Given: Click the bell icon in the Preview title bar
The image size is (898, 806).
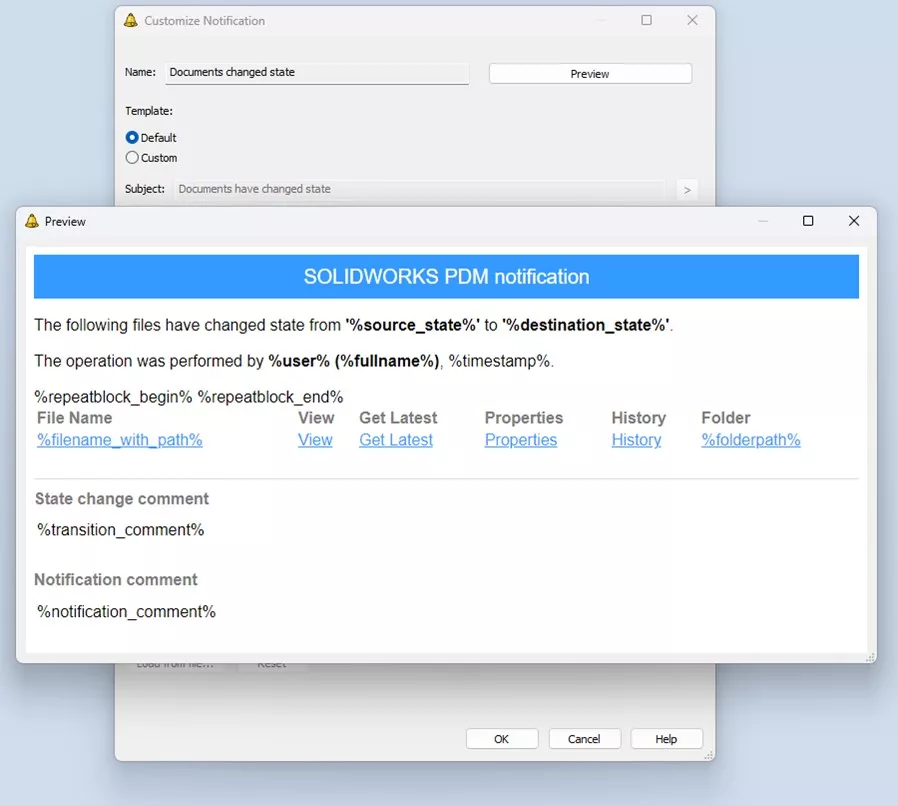Looking at the screenshot, I should [30, 221].
